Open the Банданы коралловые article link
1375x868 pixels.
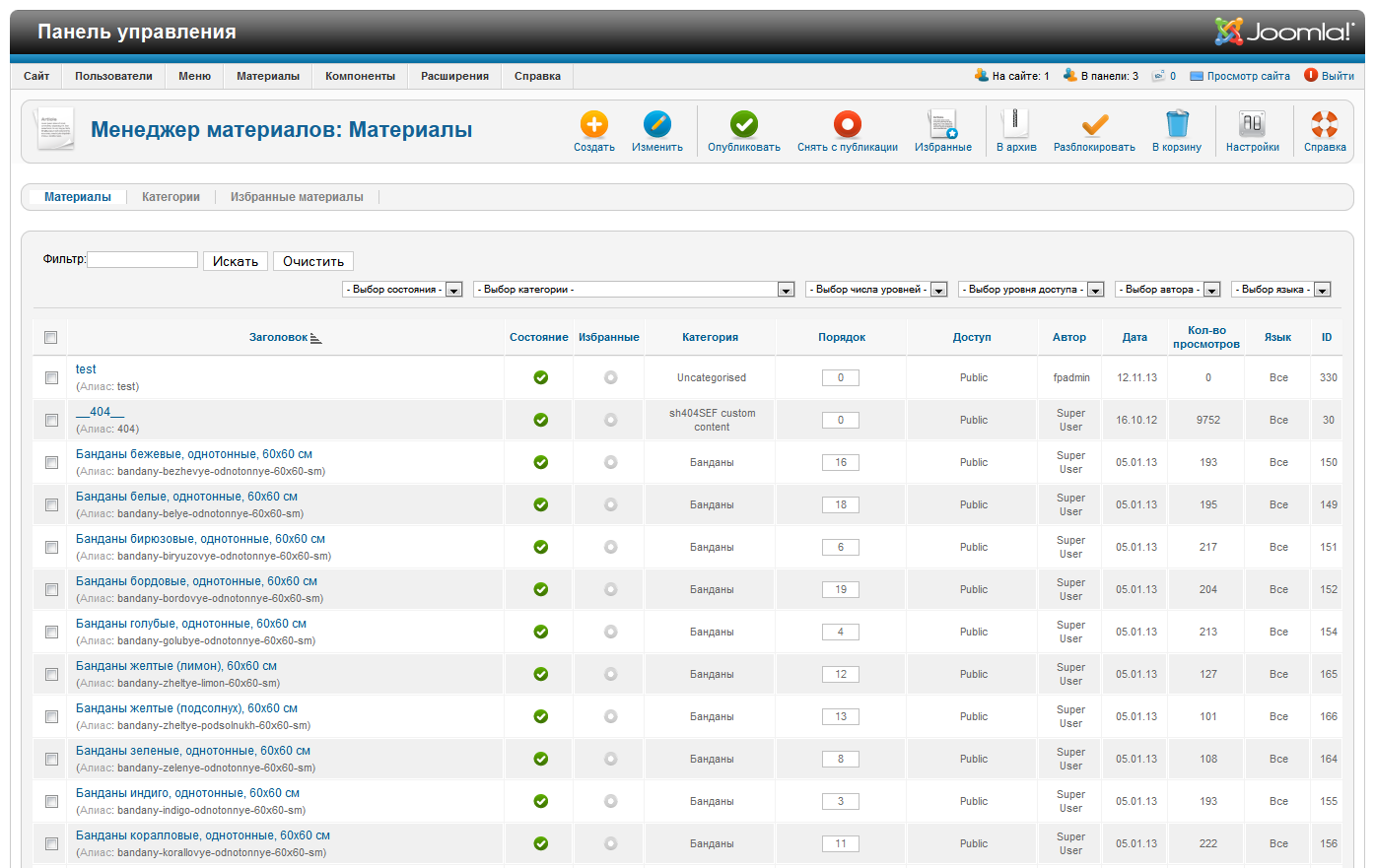click(x=203, y=835)
